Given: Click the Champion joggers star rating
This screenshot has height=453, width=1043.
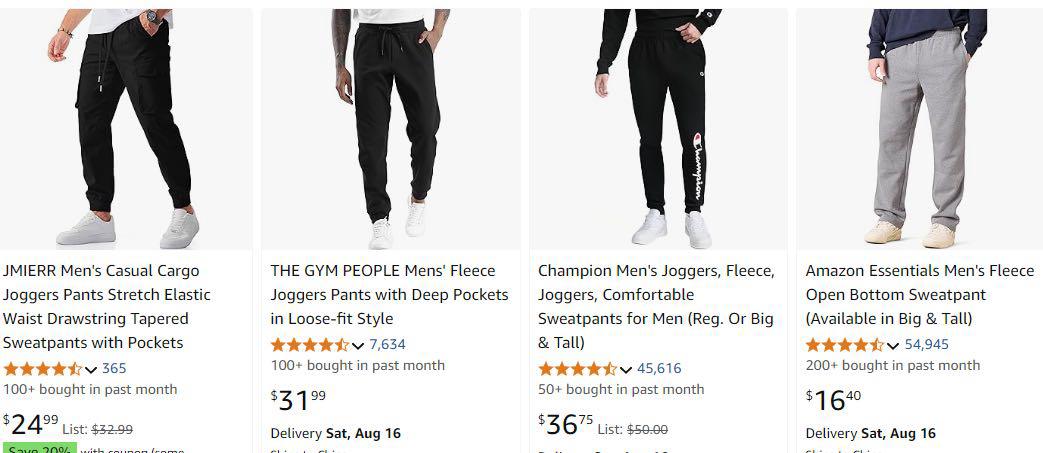Looking at the screenshot, I should [x=578, y=368].
